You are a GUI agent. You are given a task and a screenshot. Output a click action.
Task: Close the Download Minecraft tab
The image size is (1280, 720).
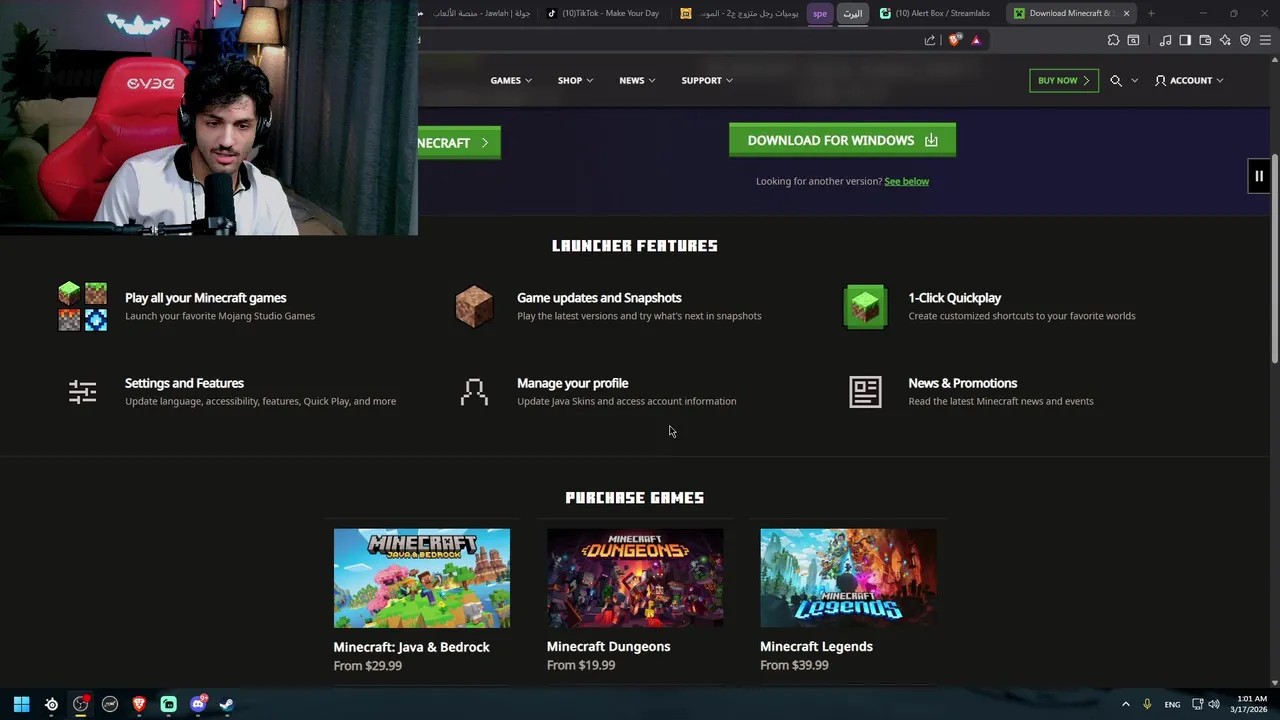(x=1126, y=13)
